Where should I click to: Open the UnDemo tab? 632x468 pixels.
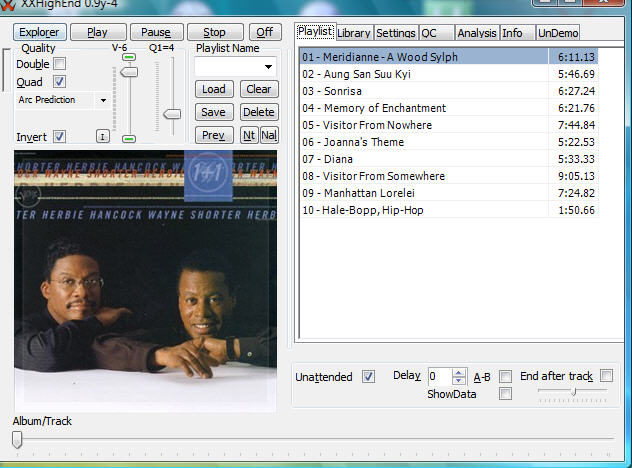(558, 33)
